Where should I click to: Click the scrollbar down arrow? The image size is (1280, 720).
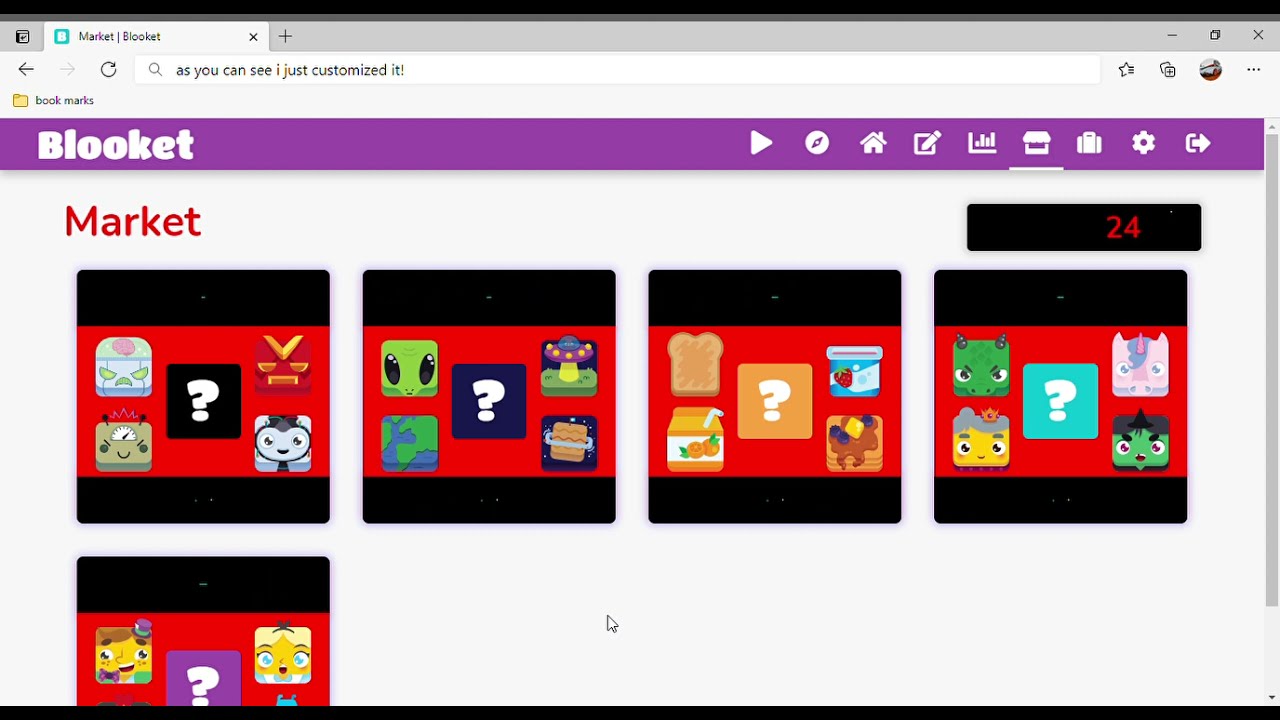[1272, 698]
